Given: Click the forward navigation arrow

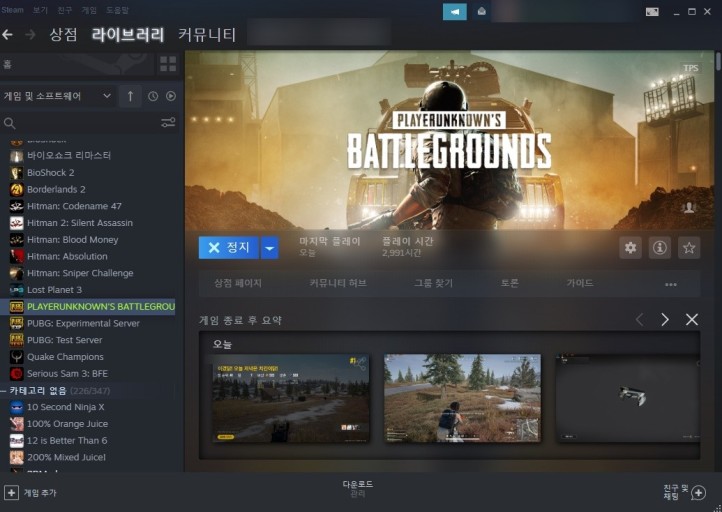Looking at the screenshot, I should point(30,35).
